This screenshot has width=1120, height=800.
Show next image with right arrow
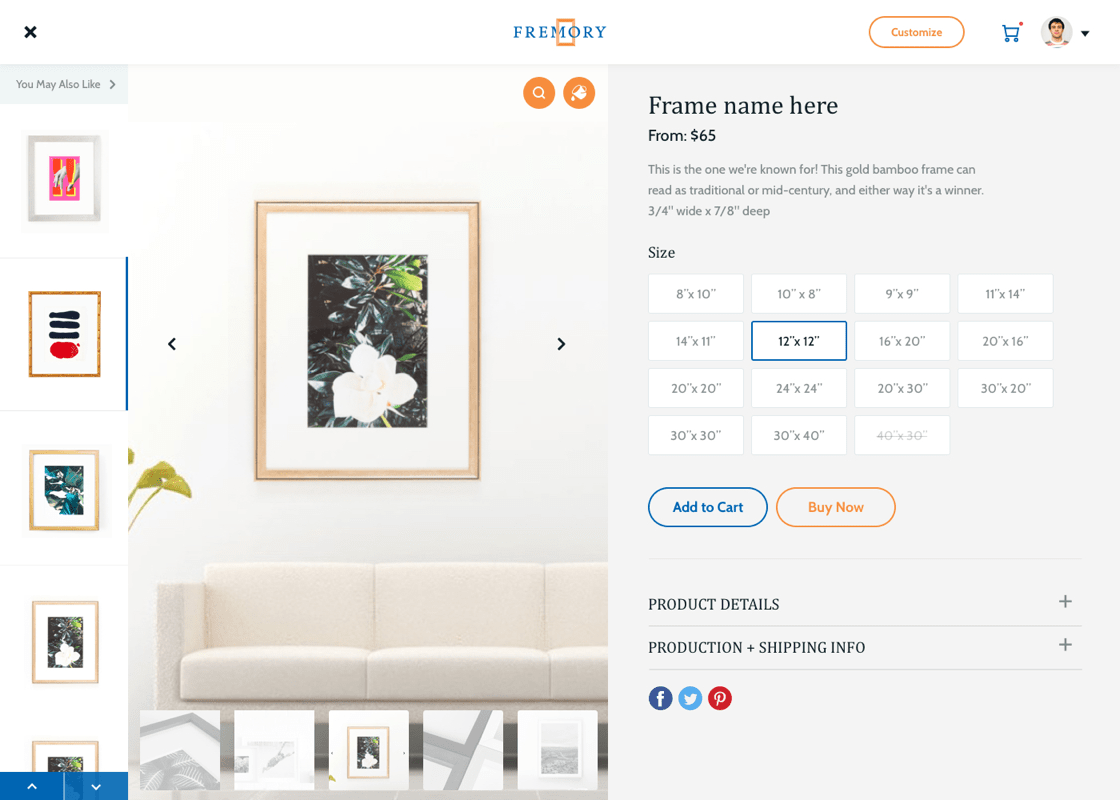(561, 344)
